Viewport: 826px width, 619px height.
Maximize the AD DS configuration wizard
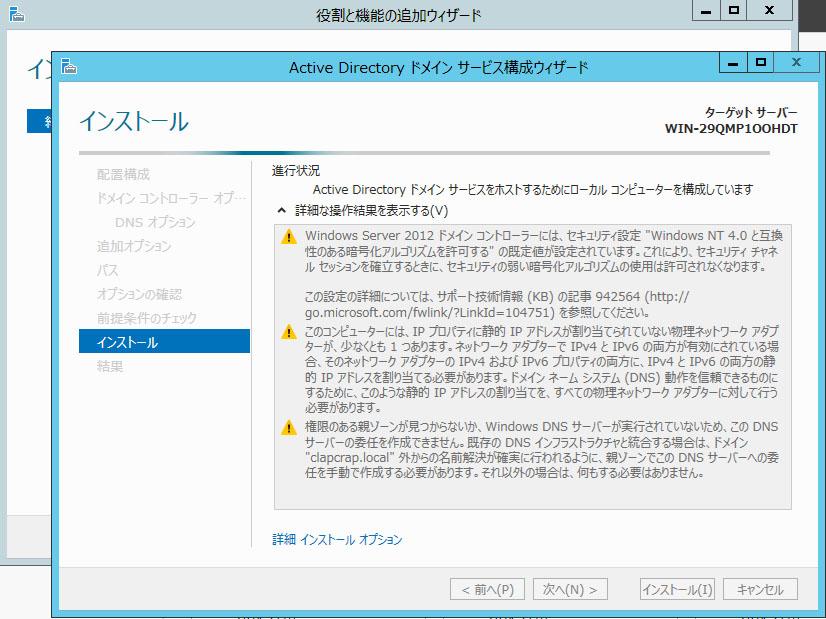pyautogui.click(x=760, y=63)
